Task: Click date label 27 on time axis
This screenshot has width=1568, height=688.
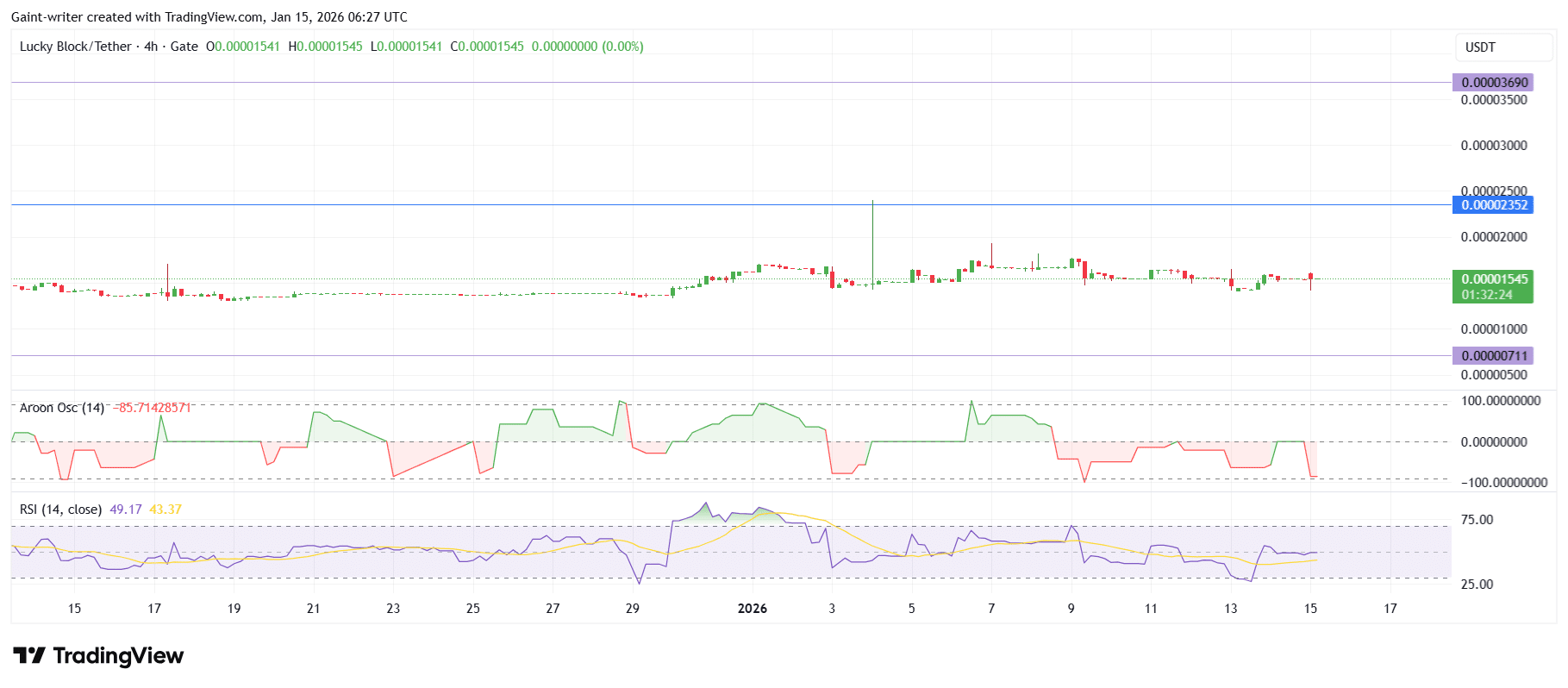Action: click(x=553, y=609)
